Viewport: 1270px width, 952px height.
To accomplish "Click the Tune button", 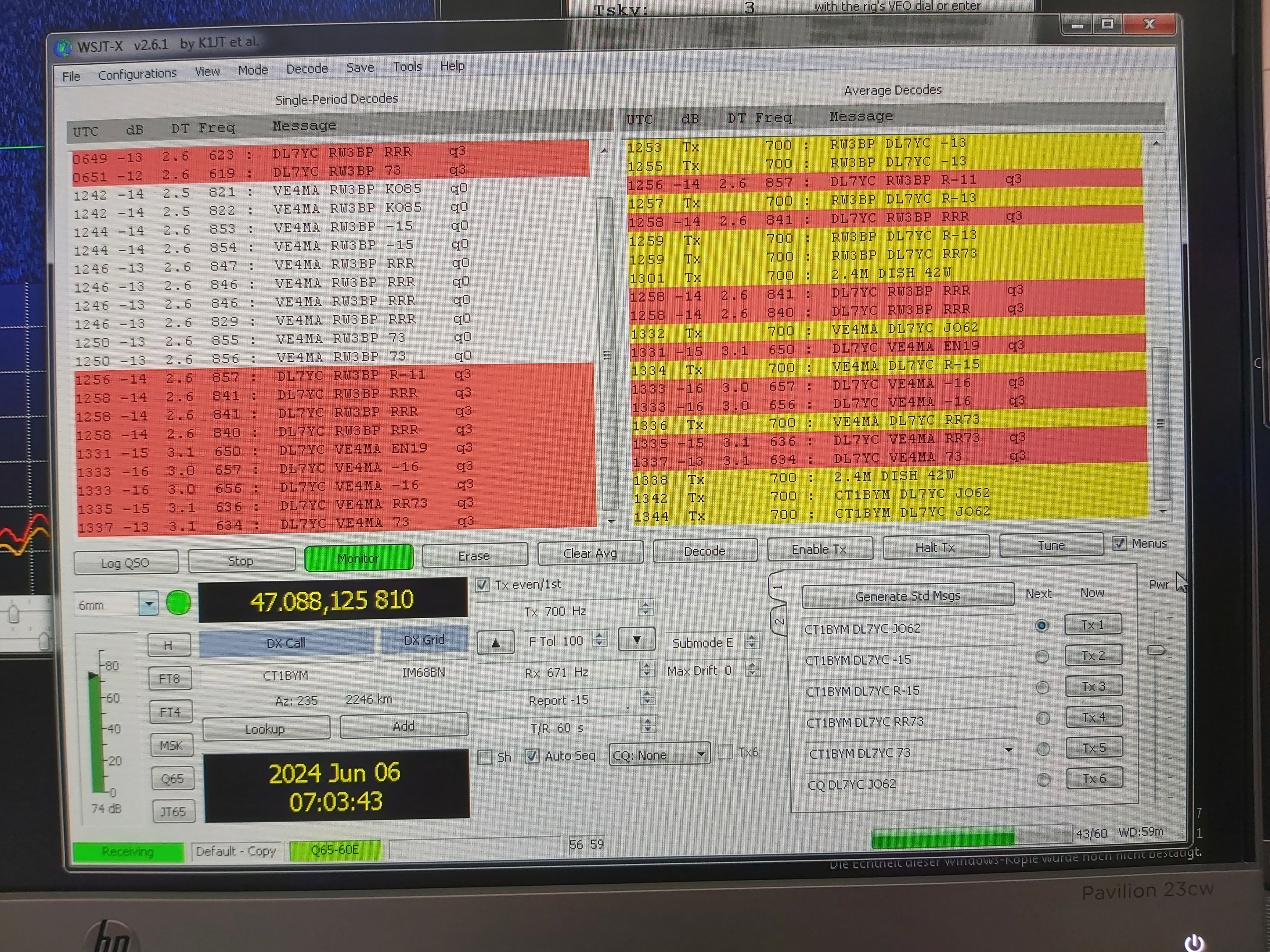I will coord(1051,544).
